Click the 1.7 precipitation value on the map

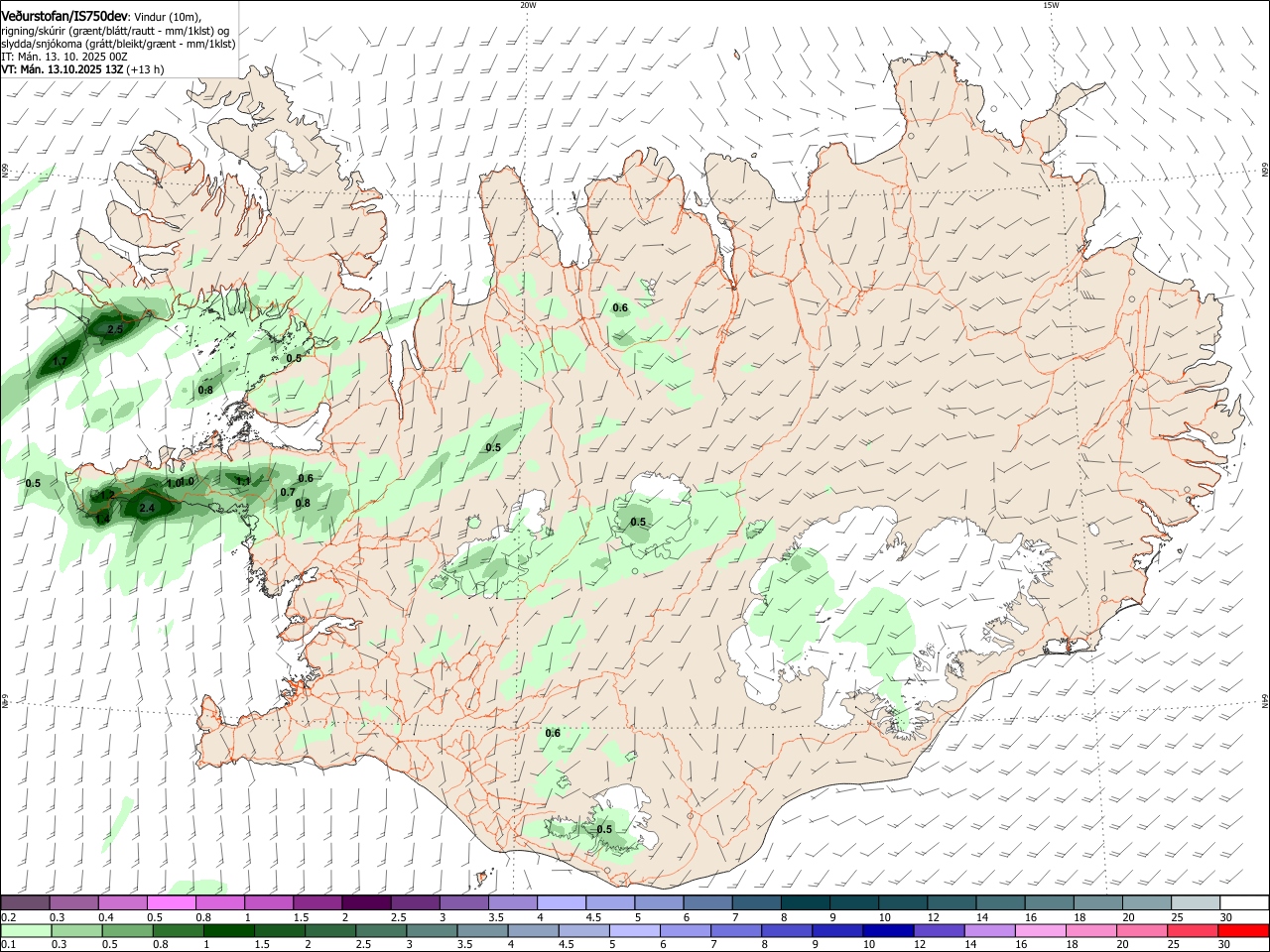[x=60, y=361]
